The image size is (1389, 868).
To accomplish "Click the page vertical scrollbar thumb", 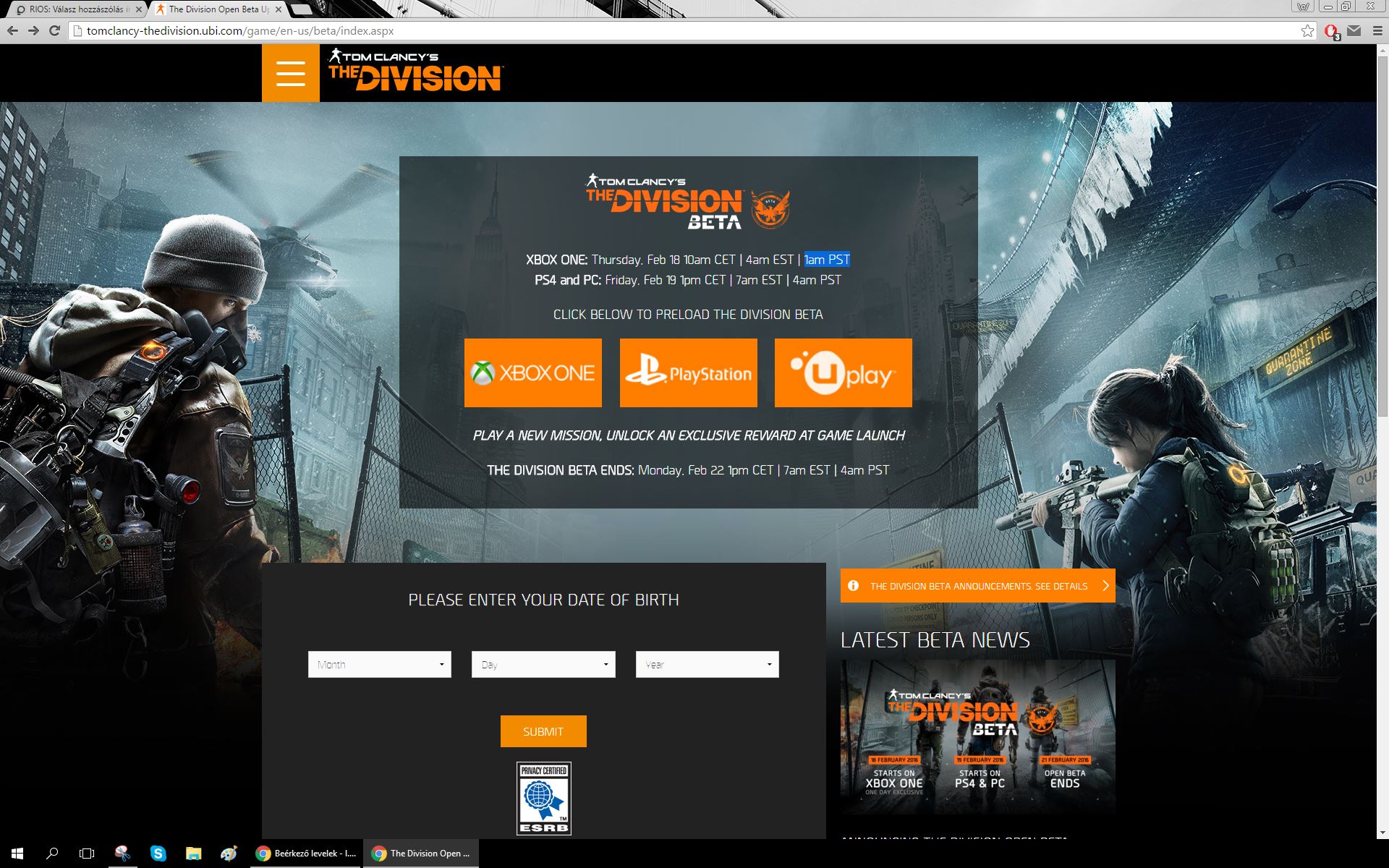I will 1382,235.
